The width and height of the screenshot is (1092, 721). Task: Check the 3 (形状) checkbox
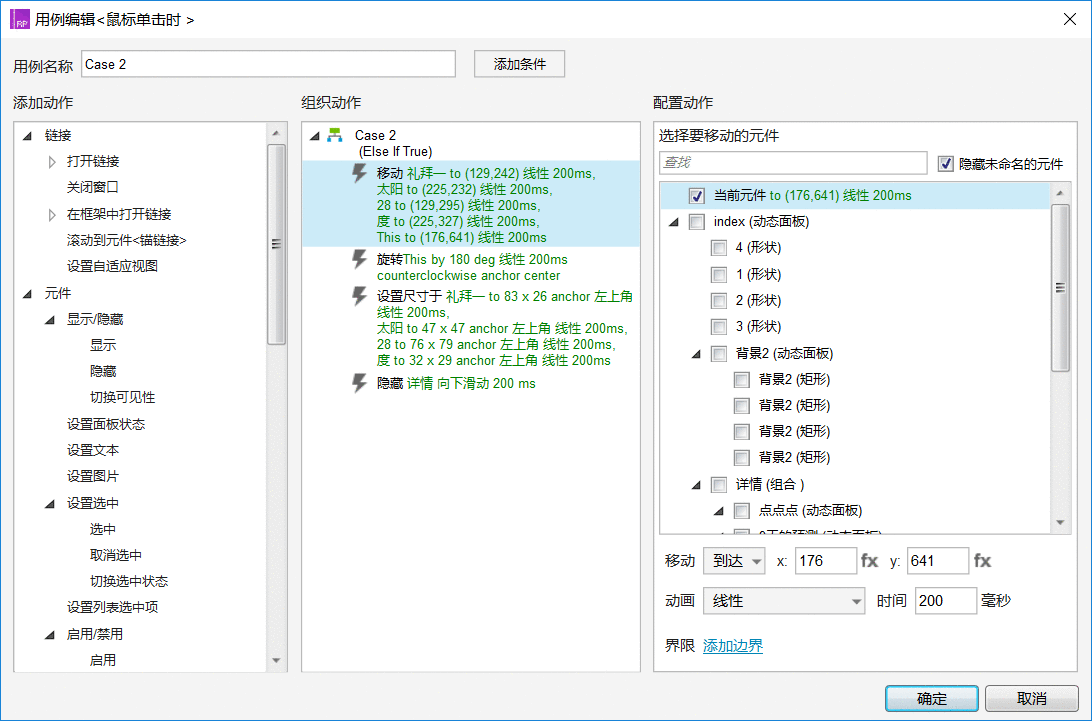click(719, 327)
